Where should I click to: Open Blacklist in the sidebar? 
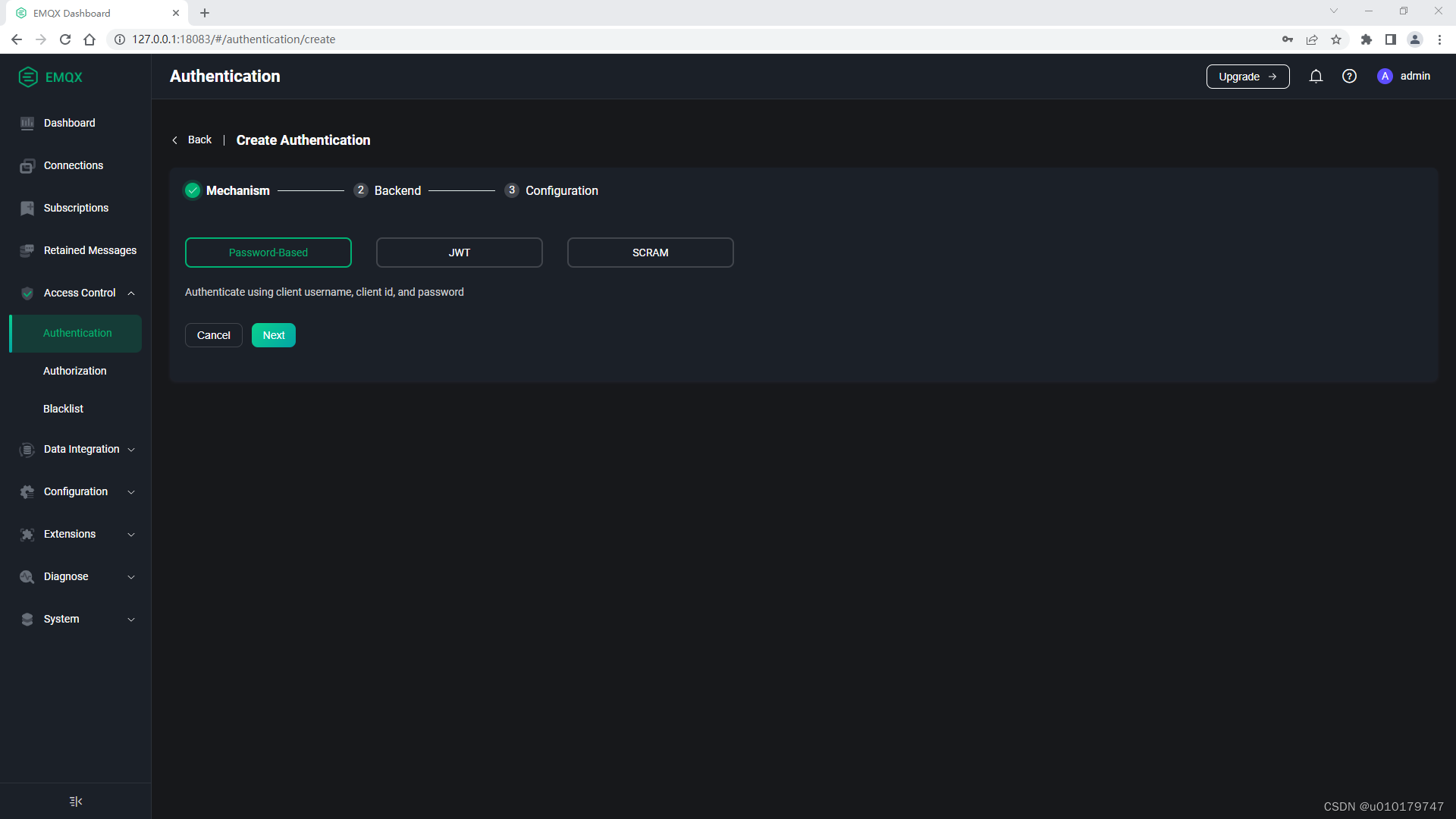[64, 409]
